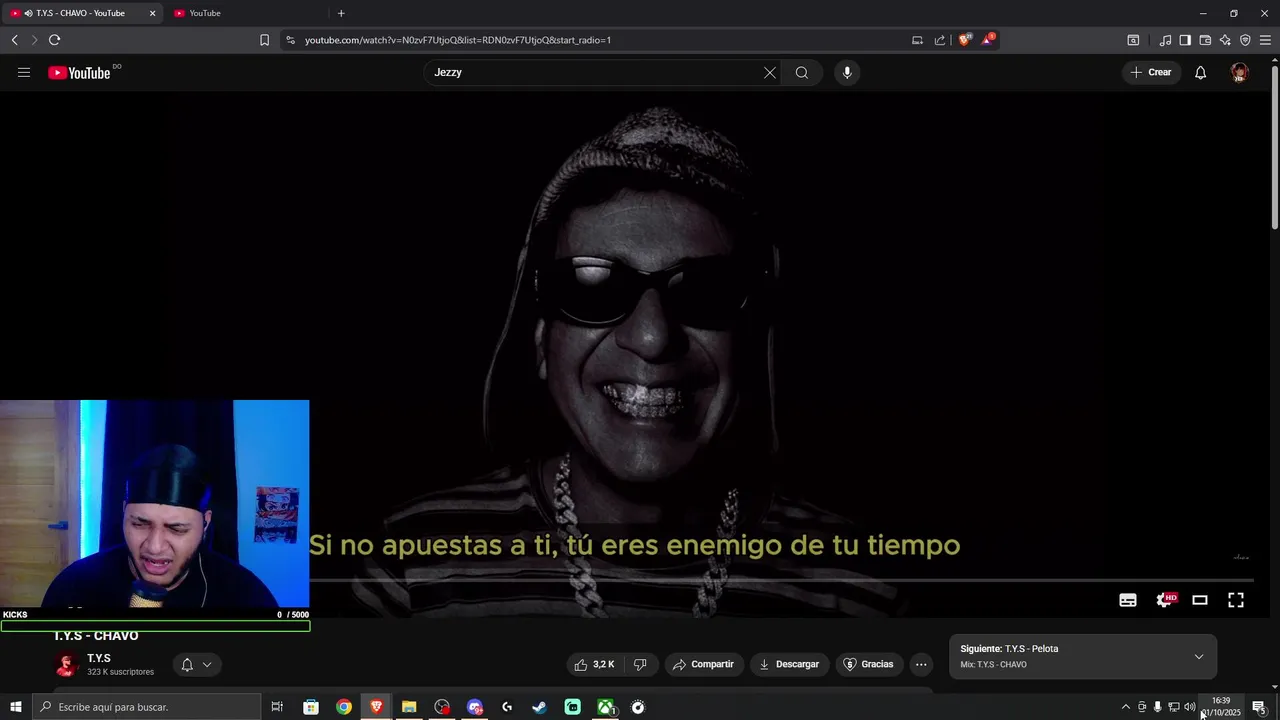The height and width of the screenshot is (720, 1280).
Task: Launch Google Chrome from the taskbar
Action: pos(344,707)
